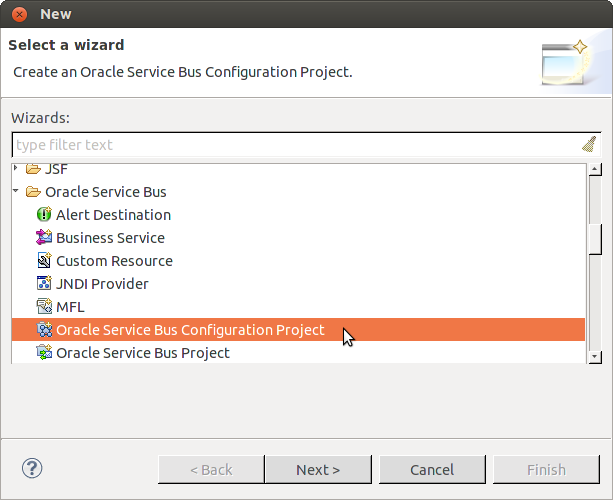This screenshot has height=500, width=613.
Task: Close the New wizard dialog window
Action: [x=19, y=14]
